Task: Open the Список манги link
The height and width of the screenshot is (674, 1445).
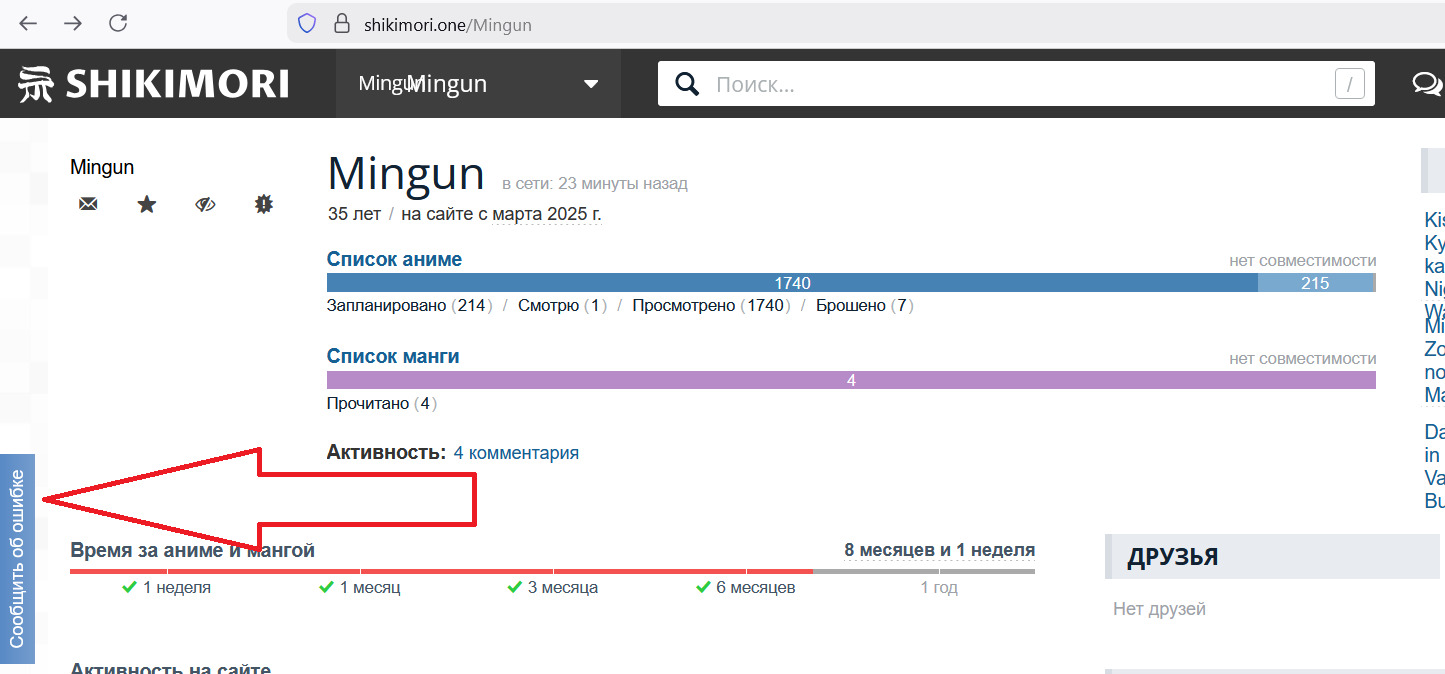Action: [x=393, y=356]
